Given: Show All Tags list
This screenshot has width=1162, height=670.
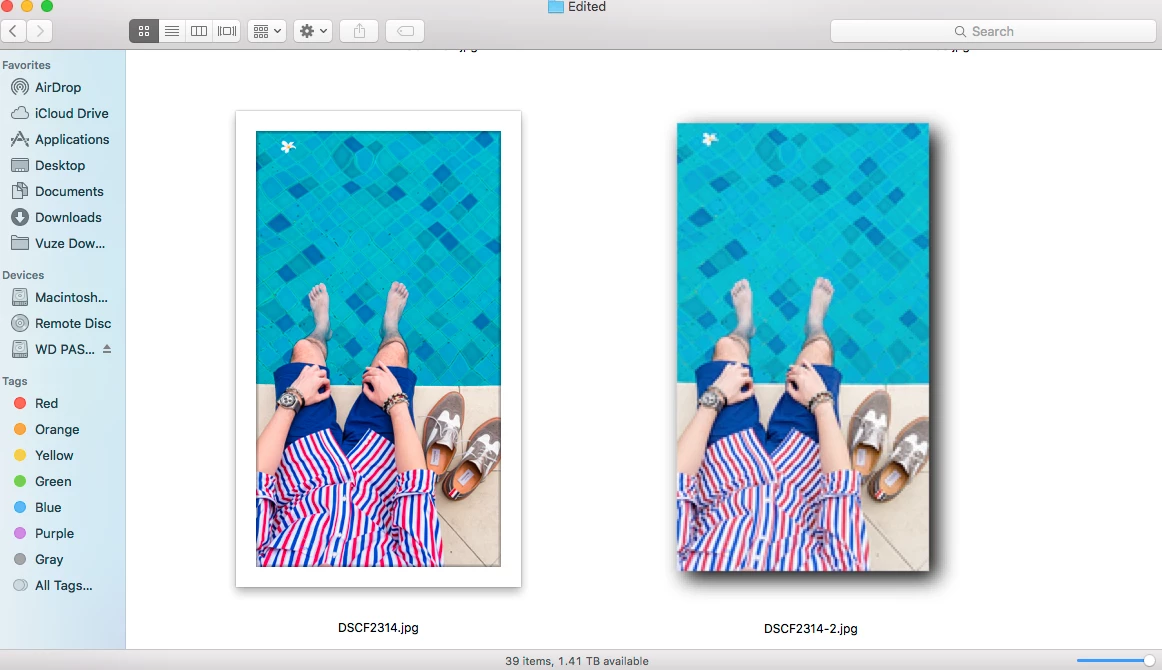Looking at the screenshot, I should point(62,585).
